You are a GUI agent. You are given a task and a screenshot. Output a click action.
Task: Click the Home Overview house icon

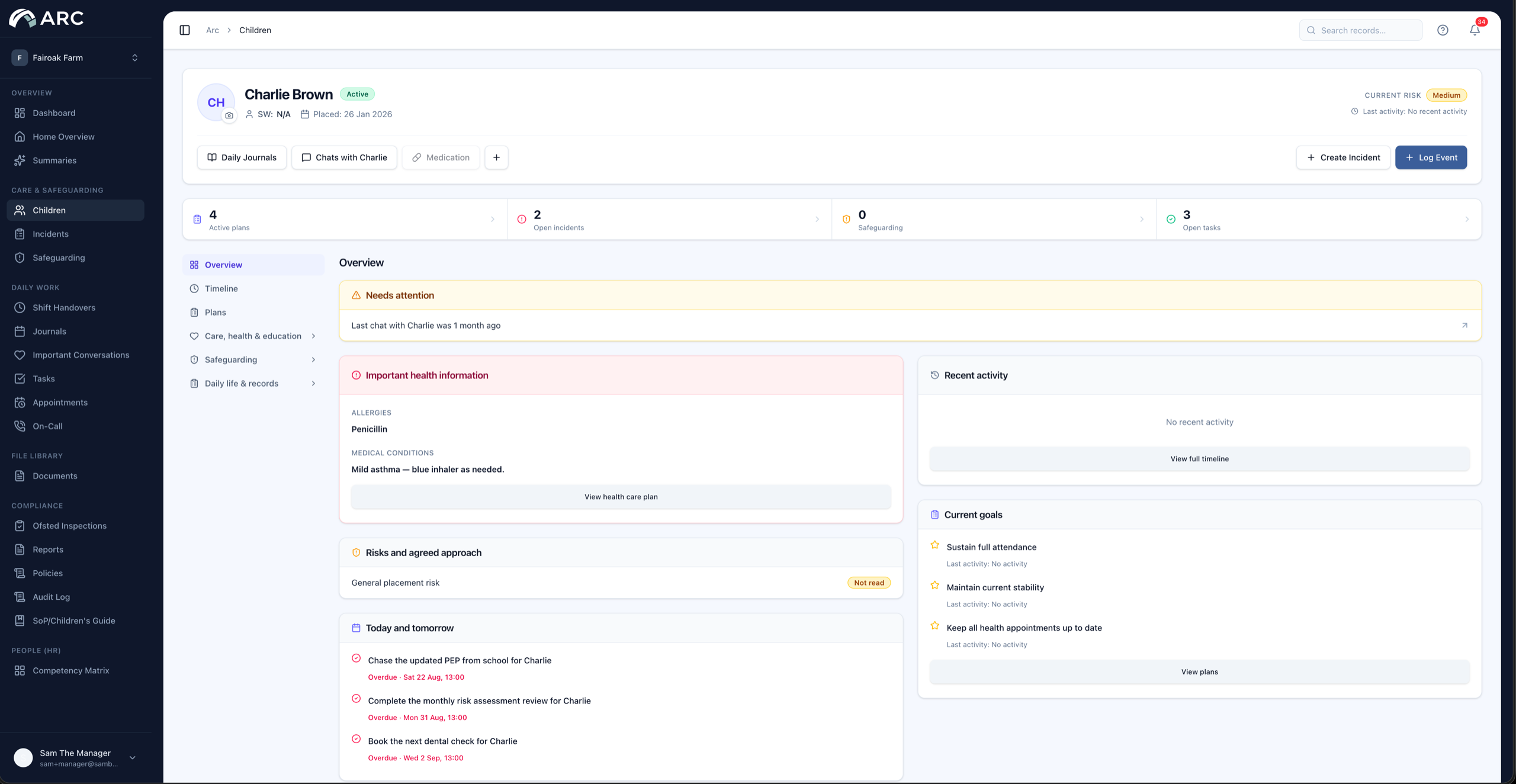(x=20, y=137)
